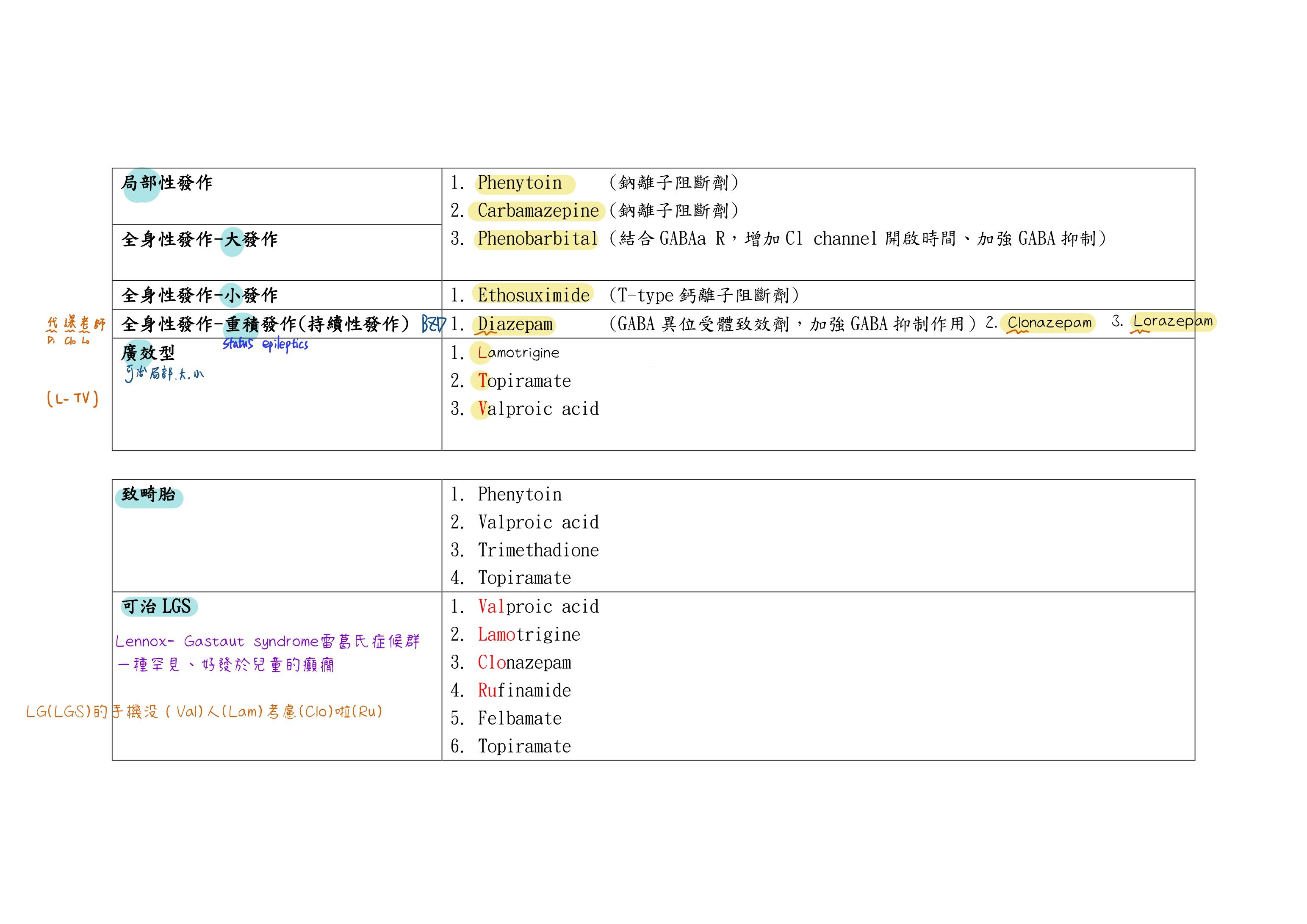
Task: Click the Trimethadione list item
Action: (x=538, y=551)
